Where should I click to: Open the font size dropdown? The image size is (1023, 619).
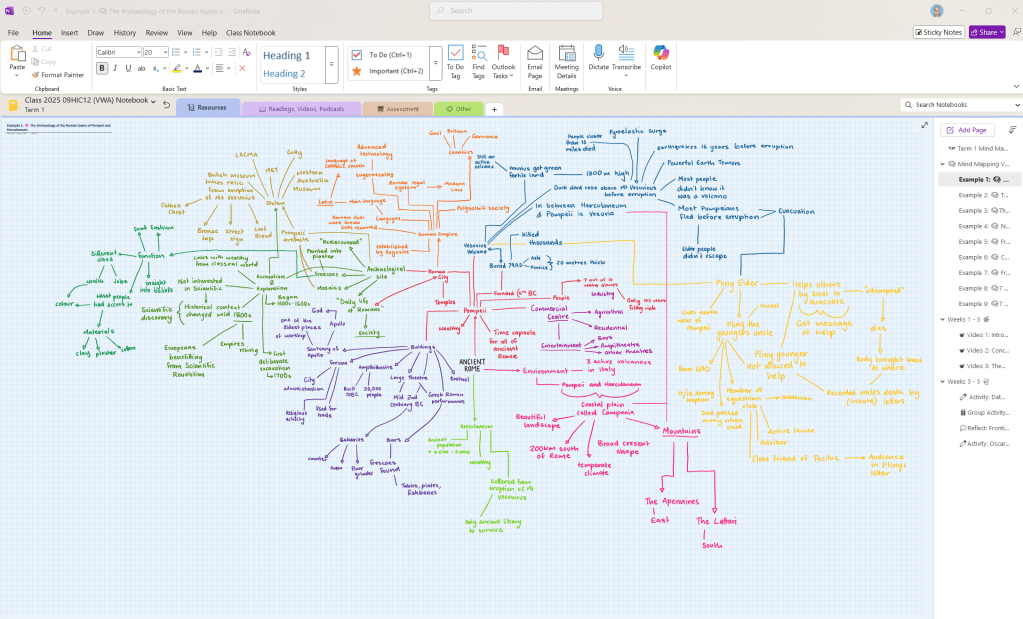coord(165,52)
